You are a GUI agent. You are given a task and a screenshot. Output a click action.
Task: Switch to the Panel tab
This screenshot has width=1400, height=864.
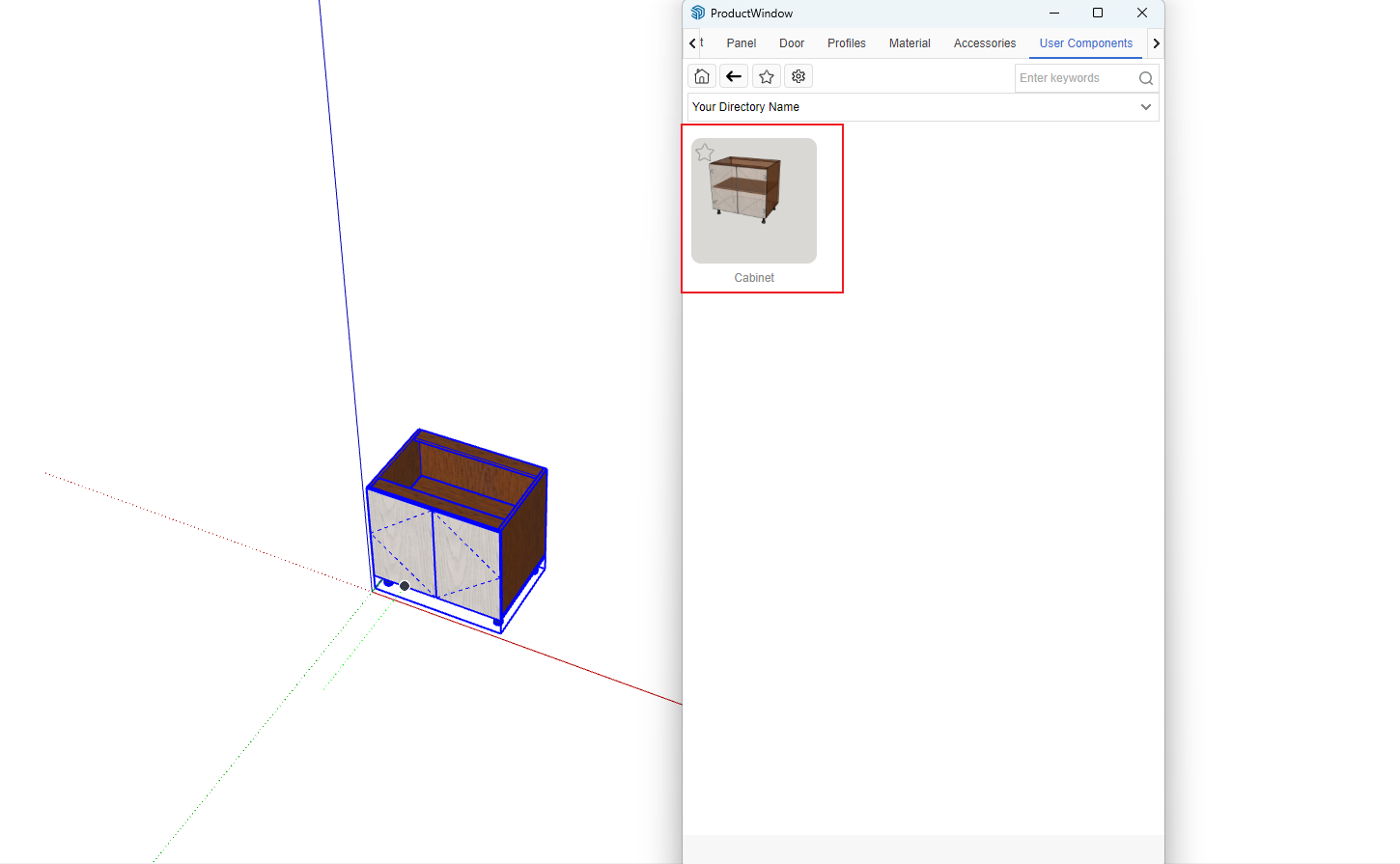(x=741, y=43)
